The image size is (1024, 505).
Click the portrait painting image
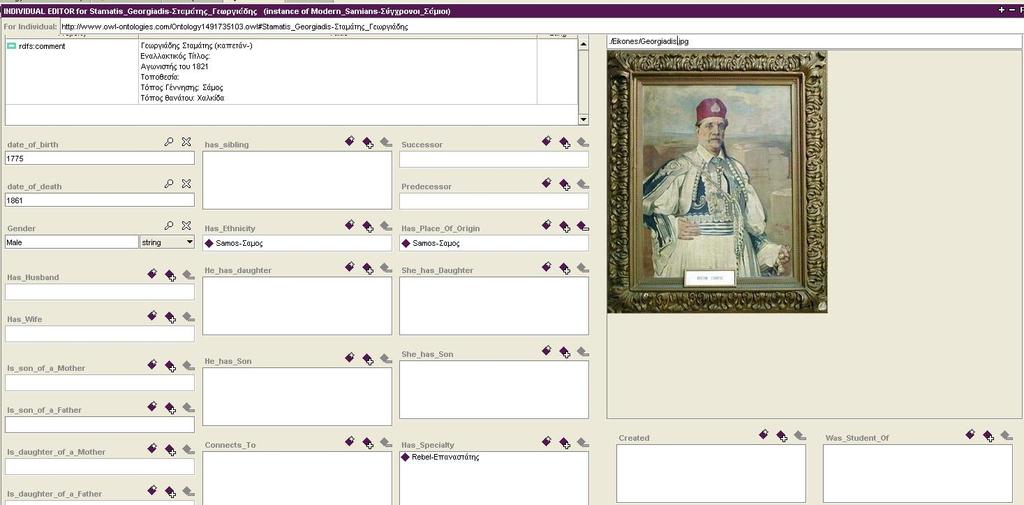coord(717,182)
